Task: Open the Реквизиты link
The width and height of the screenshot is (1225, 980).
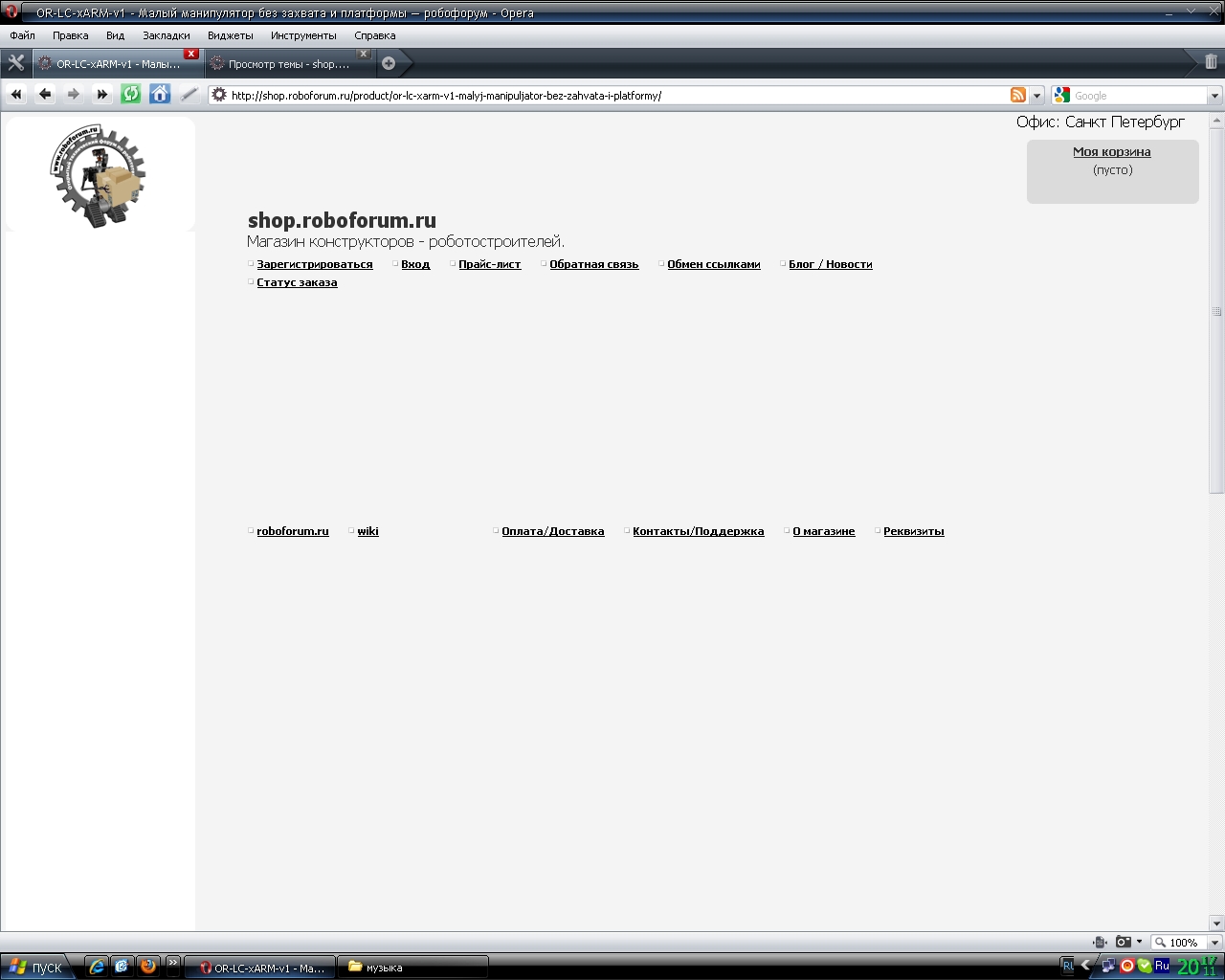Action: coord(914,531)
